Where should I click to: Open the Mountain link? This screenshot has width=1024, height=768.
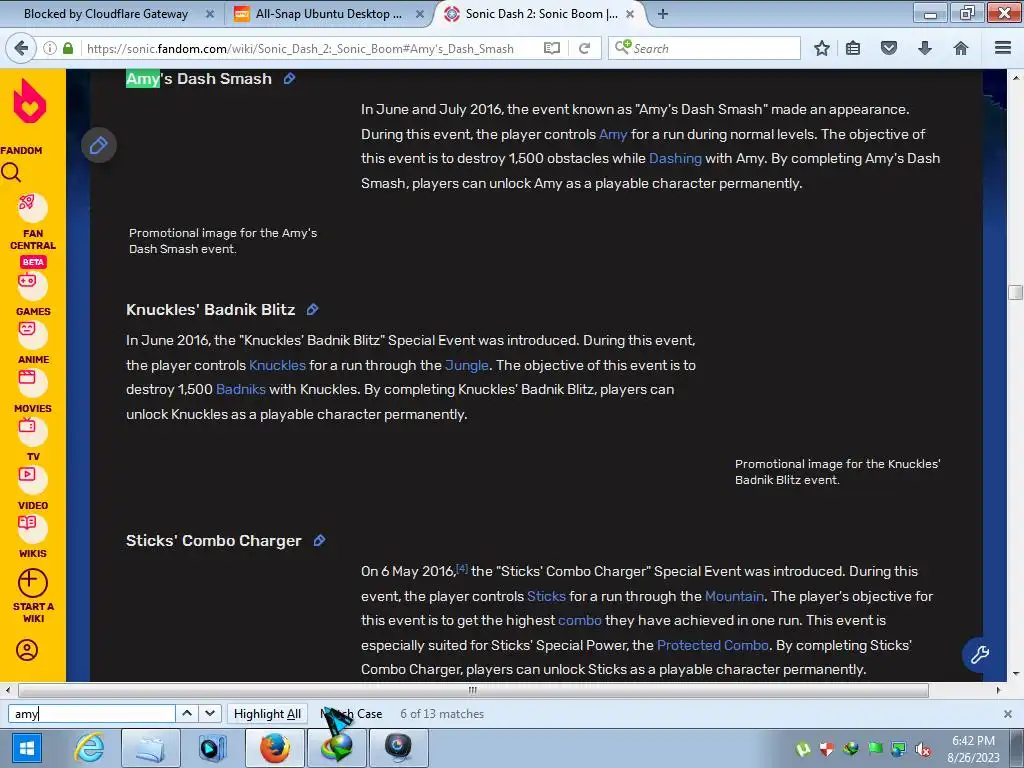tap(734, 596)
